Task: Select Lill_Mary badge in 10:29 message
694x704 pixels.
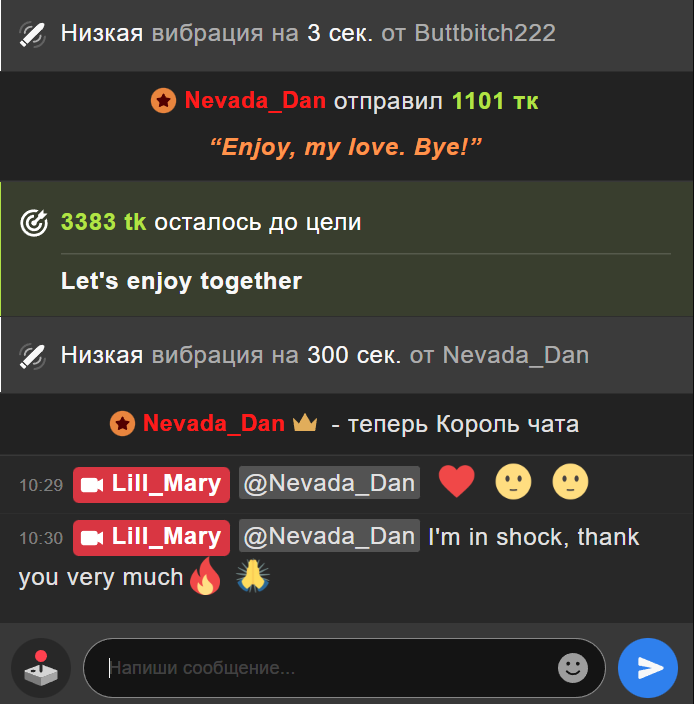Action: click(x=151, y=484)
